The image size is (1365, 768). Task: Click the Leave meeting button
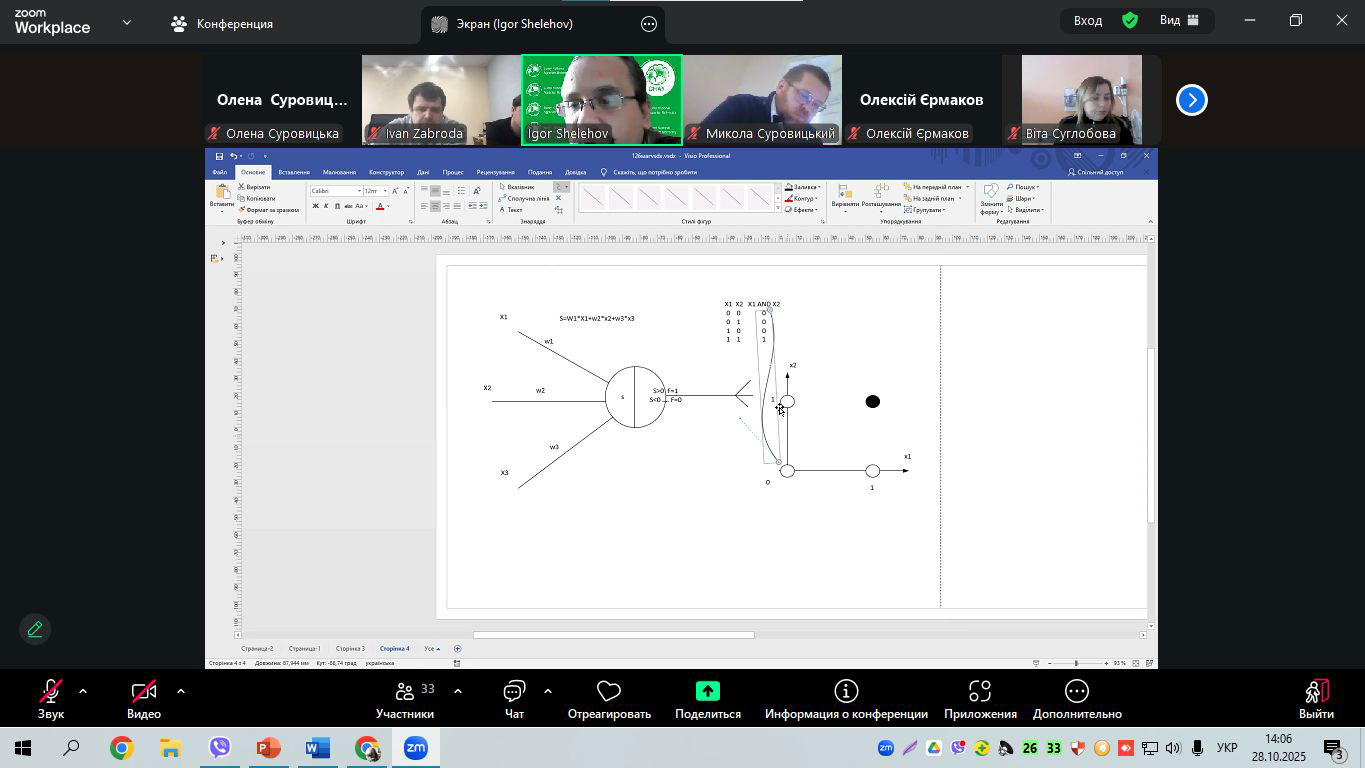pyautogui.click(x=1316, y=698)
